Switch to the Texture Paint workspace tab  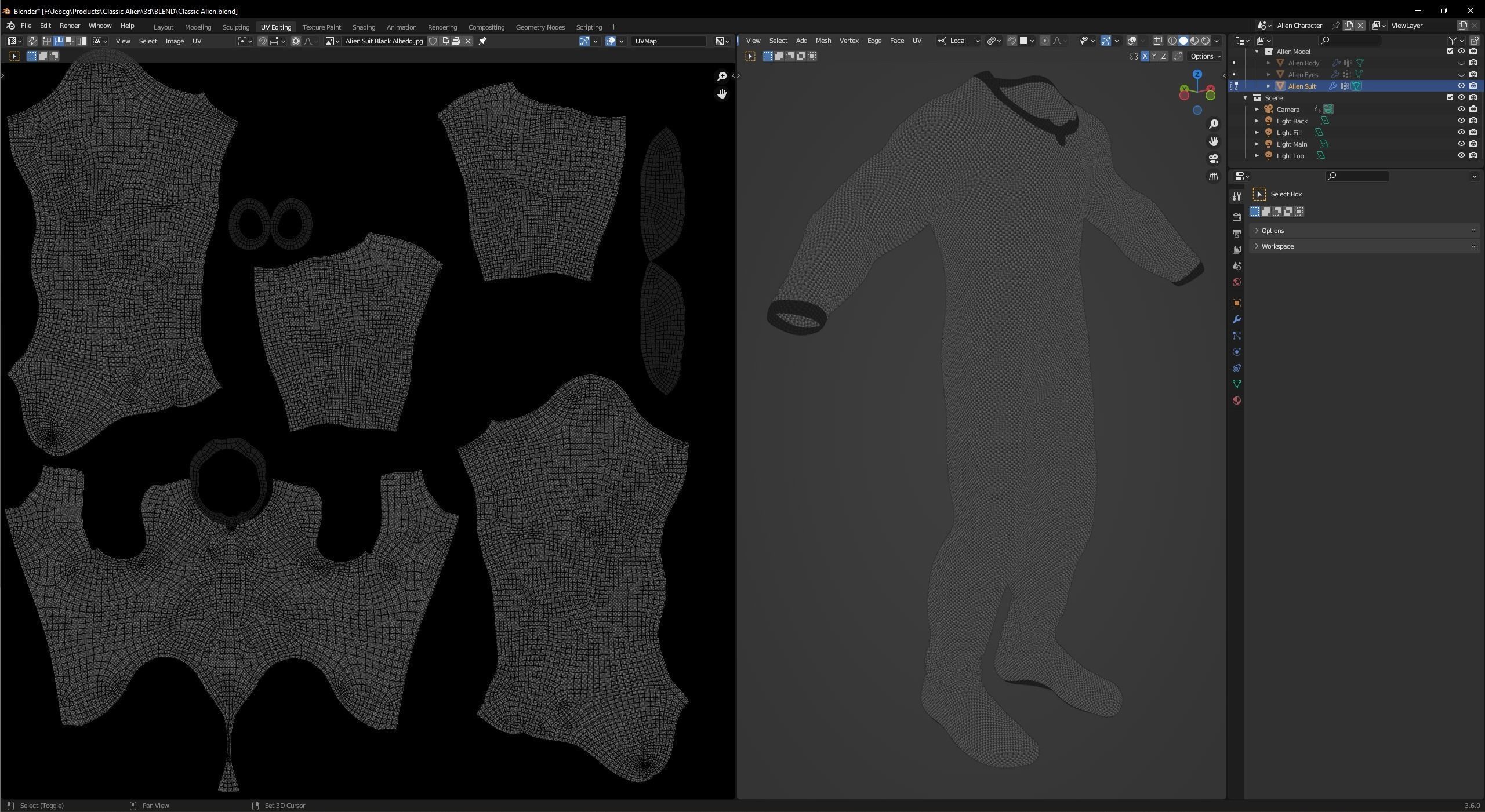321,27
